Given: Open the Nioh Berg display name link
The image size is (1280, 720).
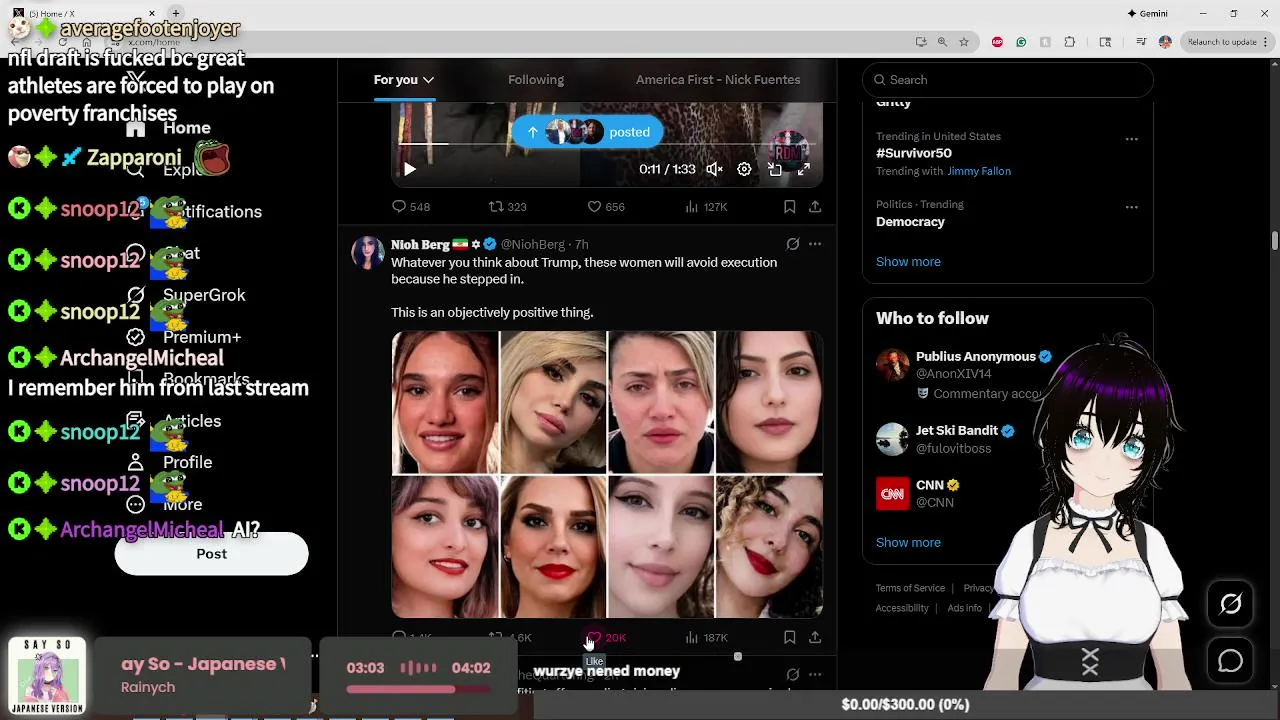Looking at the screenshot, I should [x=420, y=244].
